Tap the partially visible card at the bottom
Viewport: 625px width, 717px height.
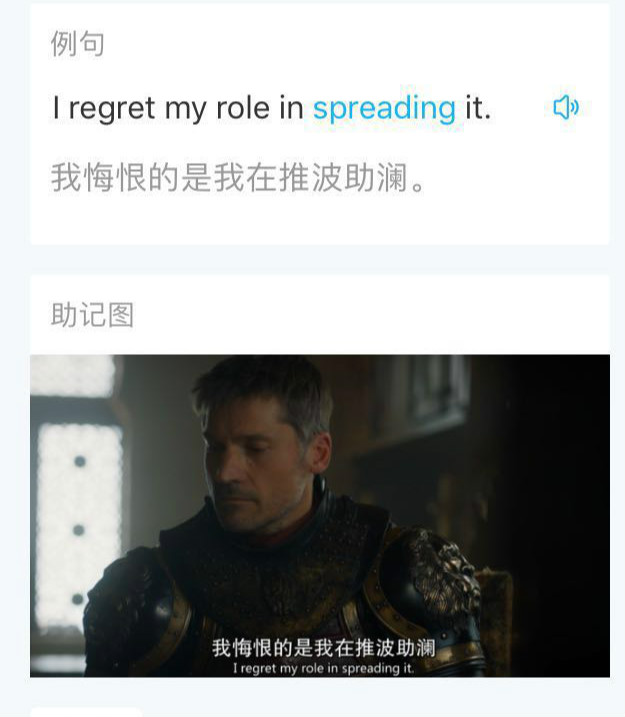point(86,712)
